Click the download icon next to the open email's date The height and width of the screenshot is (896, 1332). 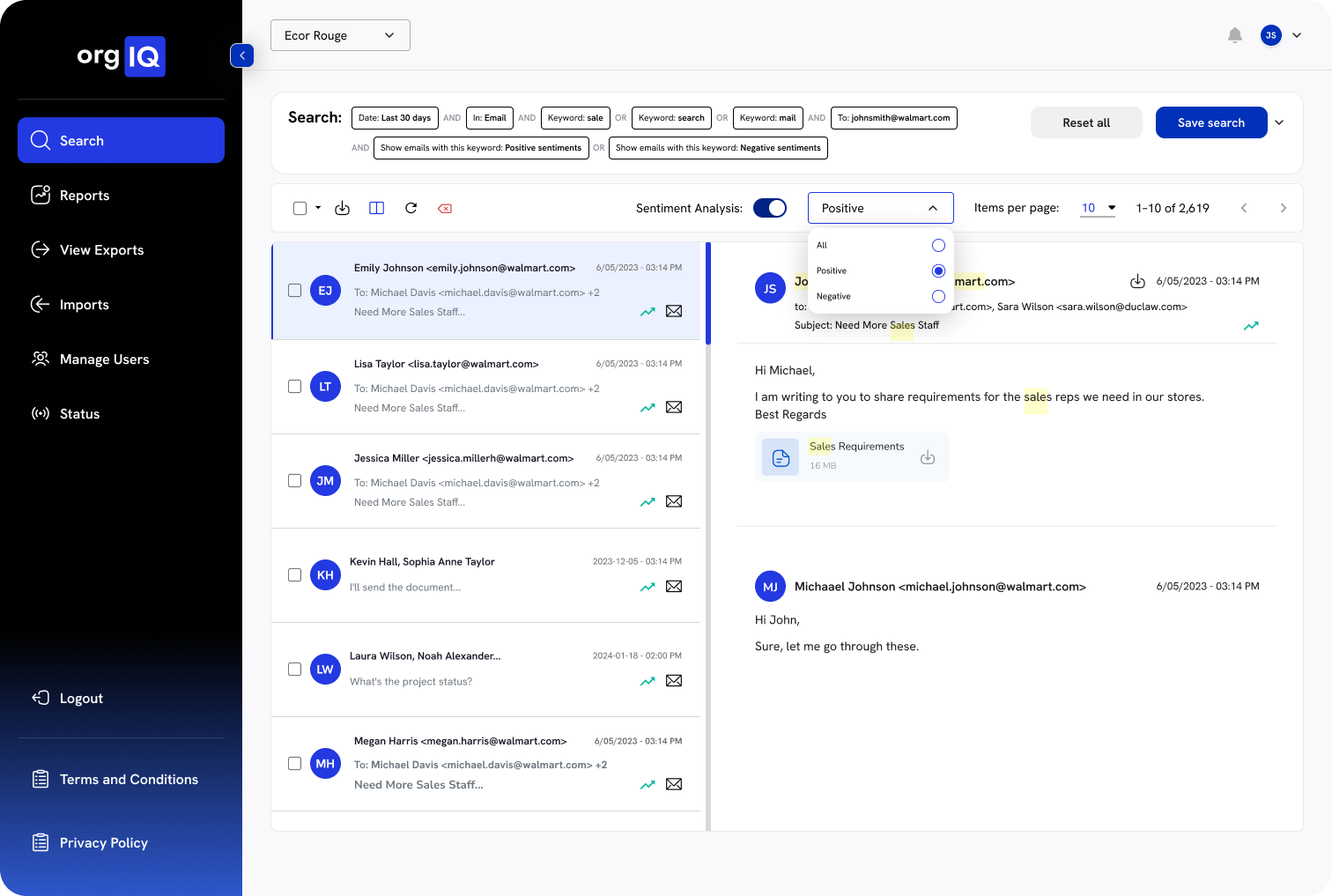pyautogui.click(x=1136, y=280)
